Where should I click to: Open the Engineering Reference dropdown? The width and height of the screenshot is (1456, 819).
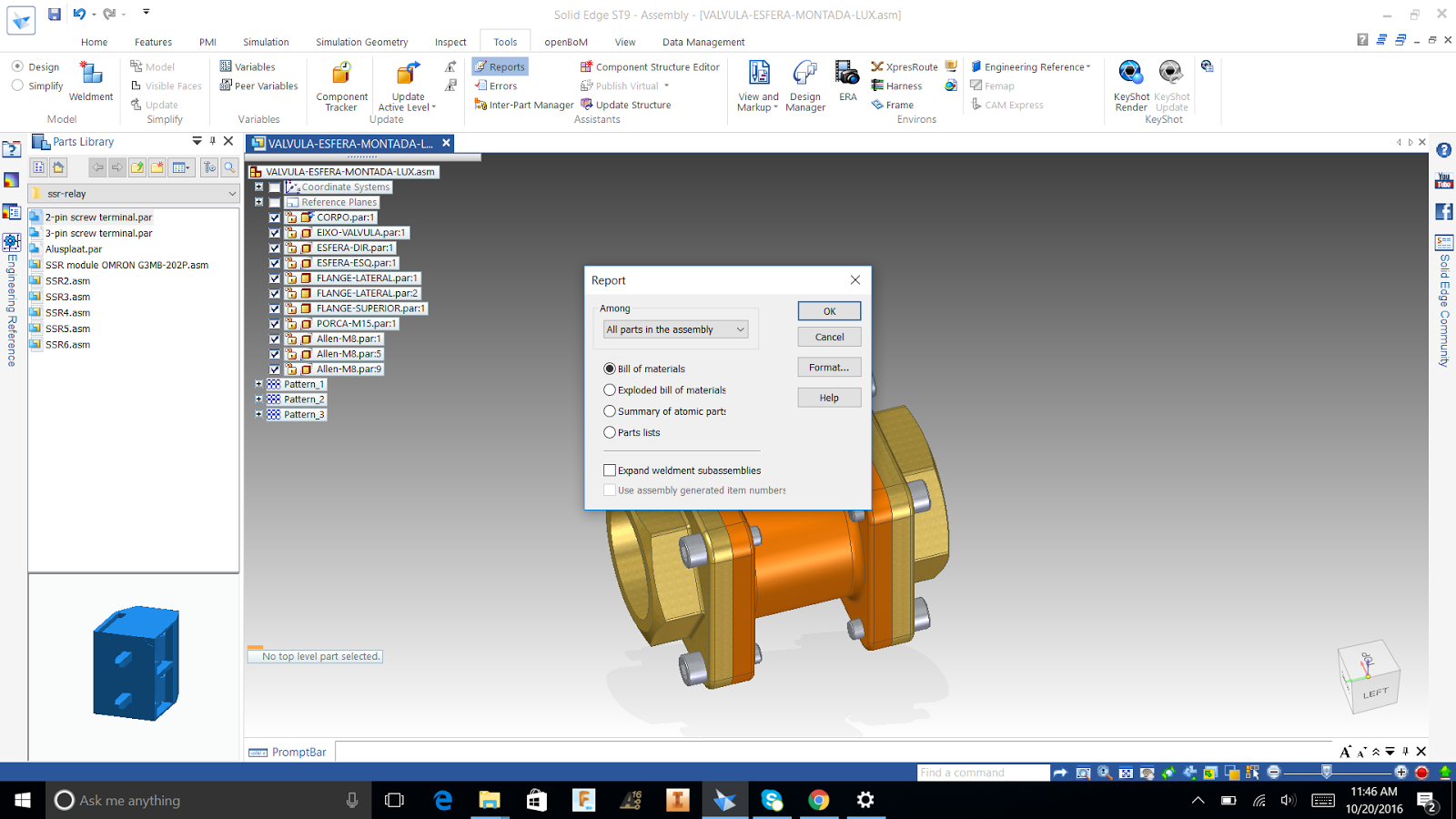(1031, 66)
